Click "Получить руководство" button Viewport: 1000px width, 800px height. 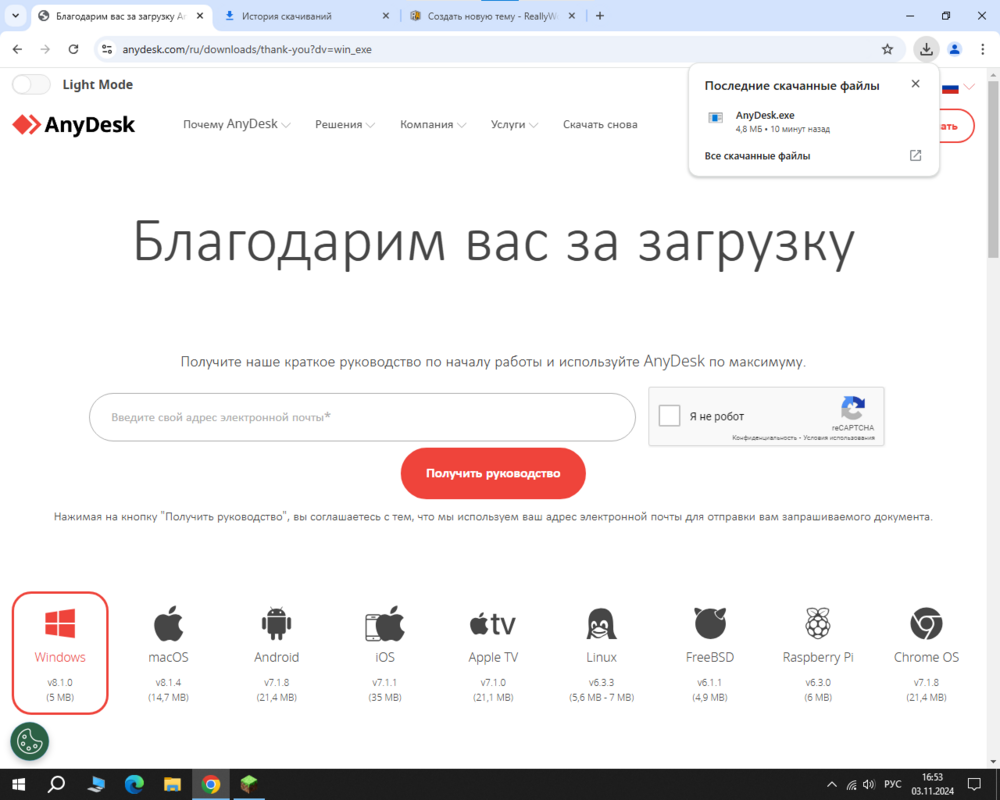tap(493, 473)
